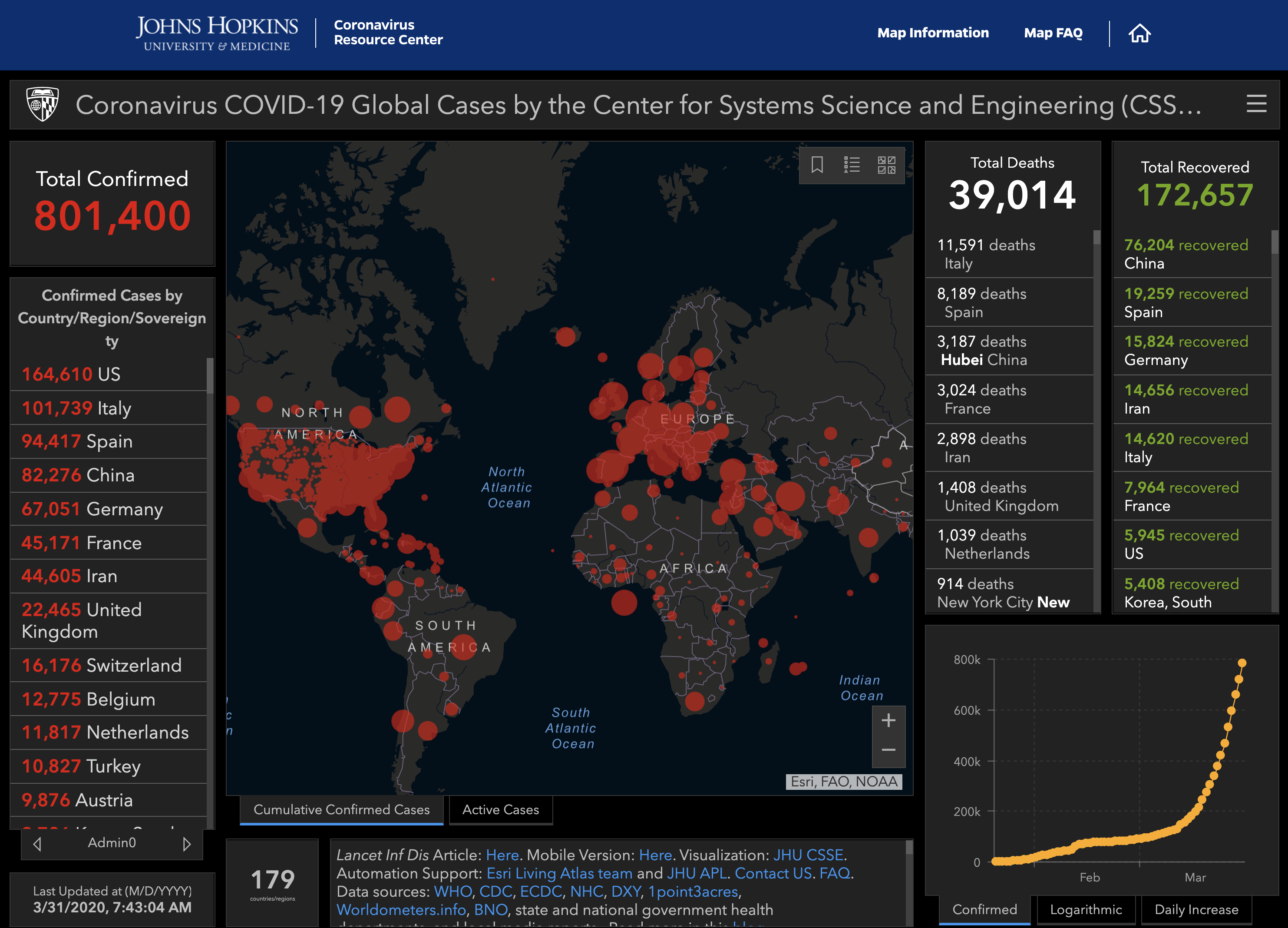The image size is (1288, 928).
Task: Select 11,817 Netherlands row
Action: click(108, 732)
